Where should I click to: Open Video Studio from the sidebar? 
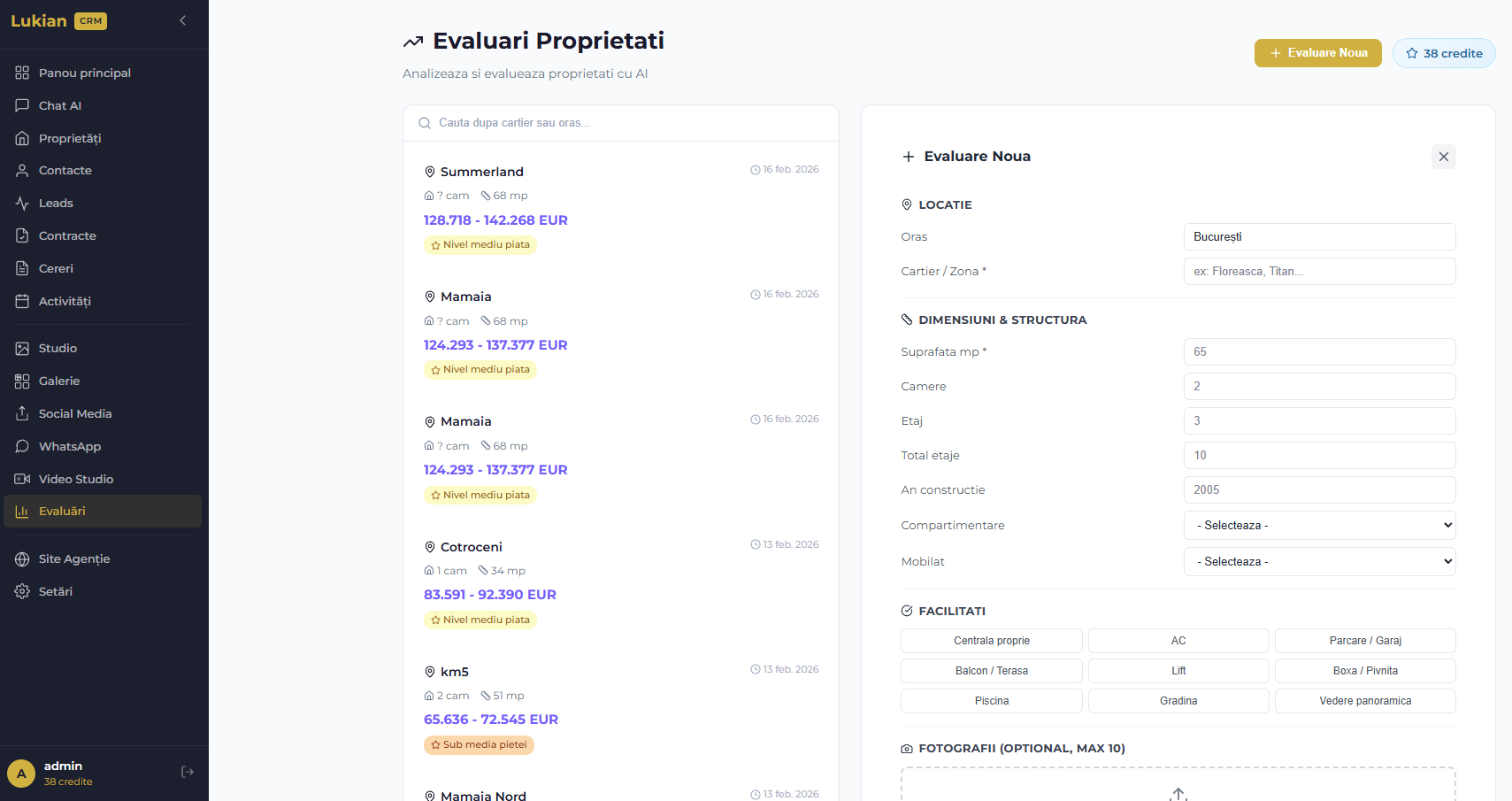(x=75, y=479)
